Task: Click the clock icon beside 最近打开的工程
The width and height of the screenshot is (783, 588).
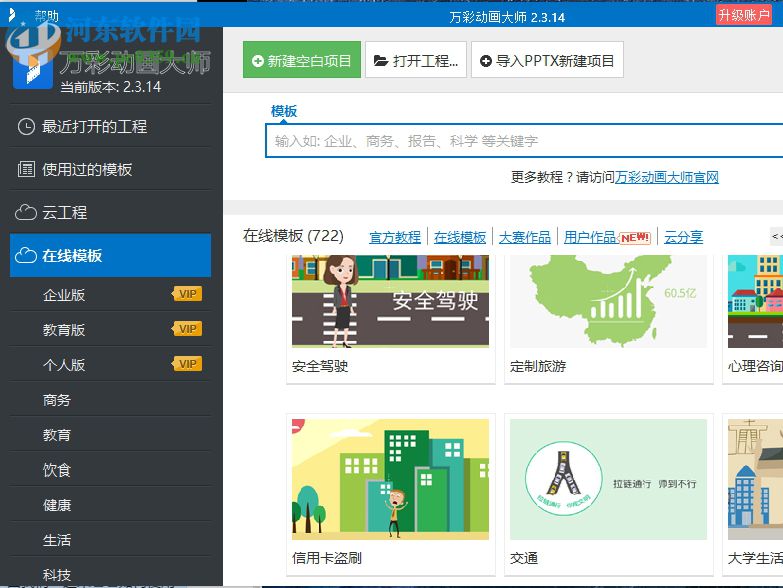Action: point(26,127)
